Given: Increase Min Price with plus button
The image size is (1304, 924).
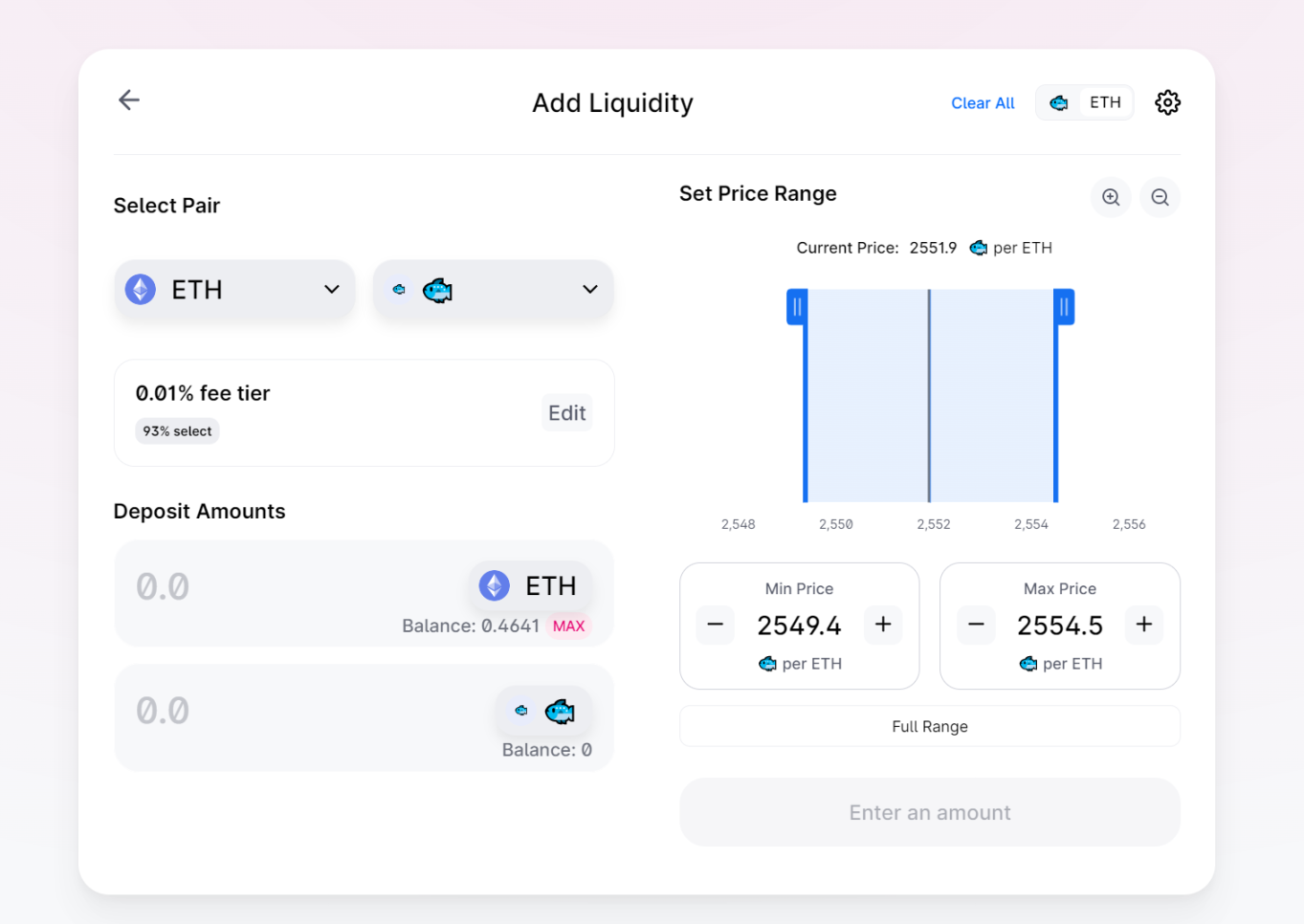Looking at the screenshot, I should coord(883,625).
